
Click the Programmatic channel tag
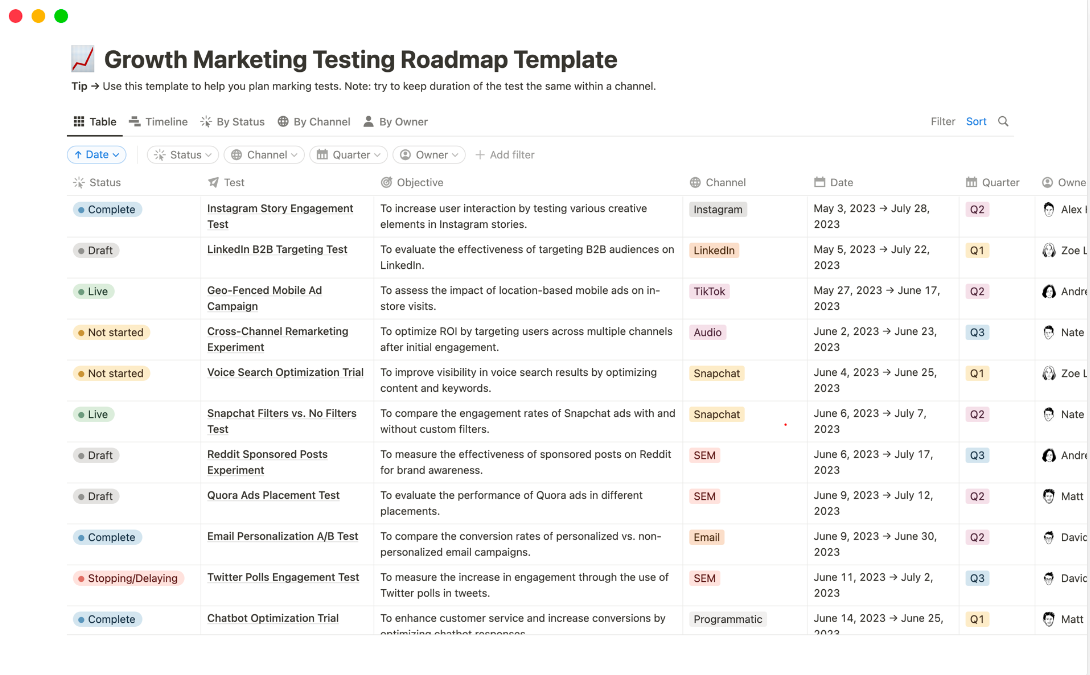(x=728, y=619)
